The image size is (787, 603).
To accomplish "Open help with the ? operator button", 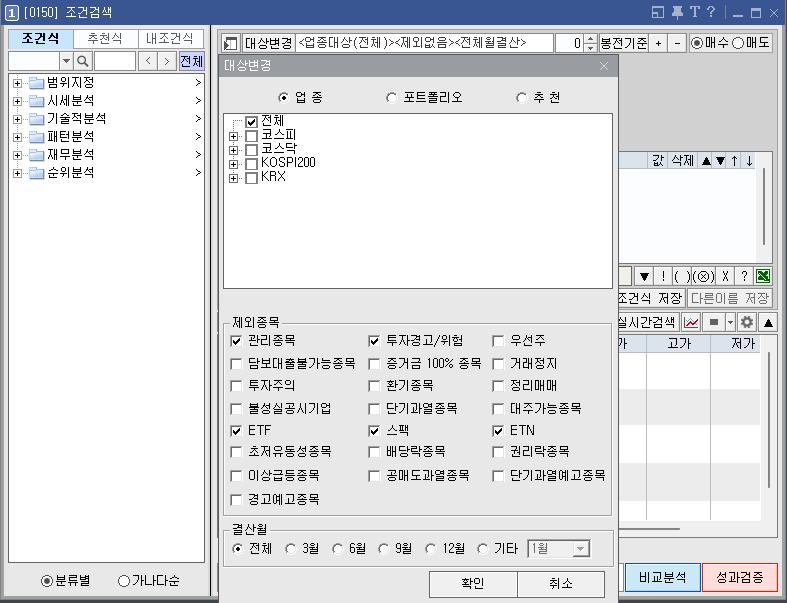I will (744, 276).
